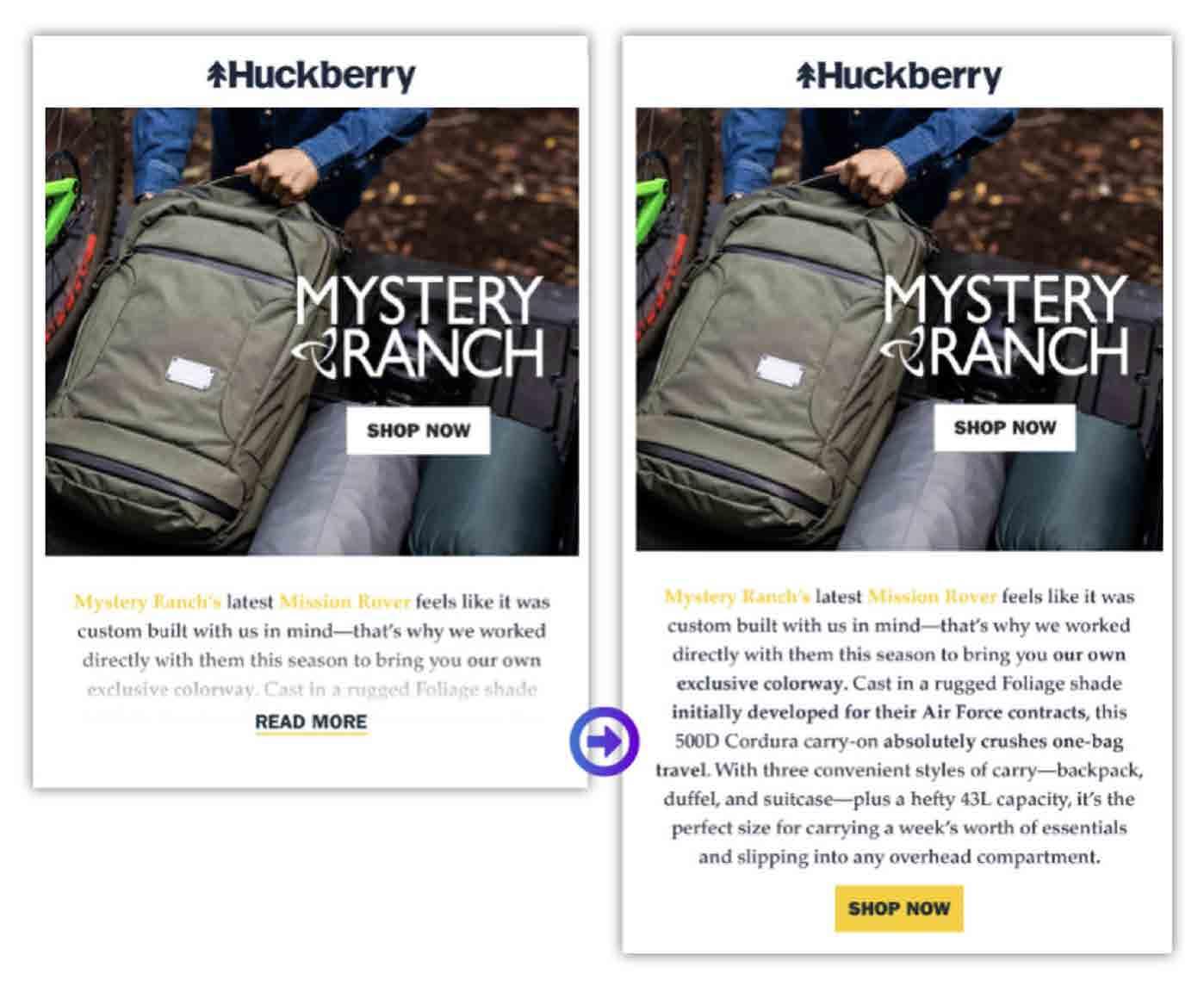Click the expanded description paragraph on right

[x=899, y=727]
